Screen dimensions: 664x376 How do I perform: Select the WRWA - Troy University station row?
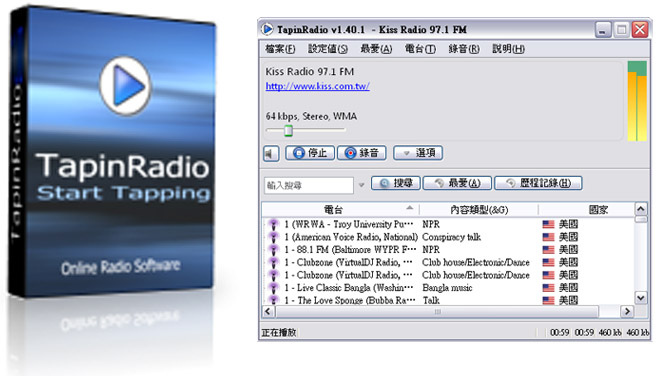point(448,224)
